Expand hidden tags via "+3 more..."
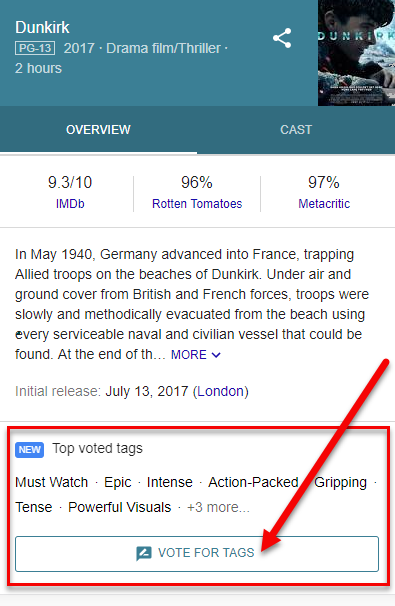Screen dimensions: 395x606 coord(218,507)
